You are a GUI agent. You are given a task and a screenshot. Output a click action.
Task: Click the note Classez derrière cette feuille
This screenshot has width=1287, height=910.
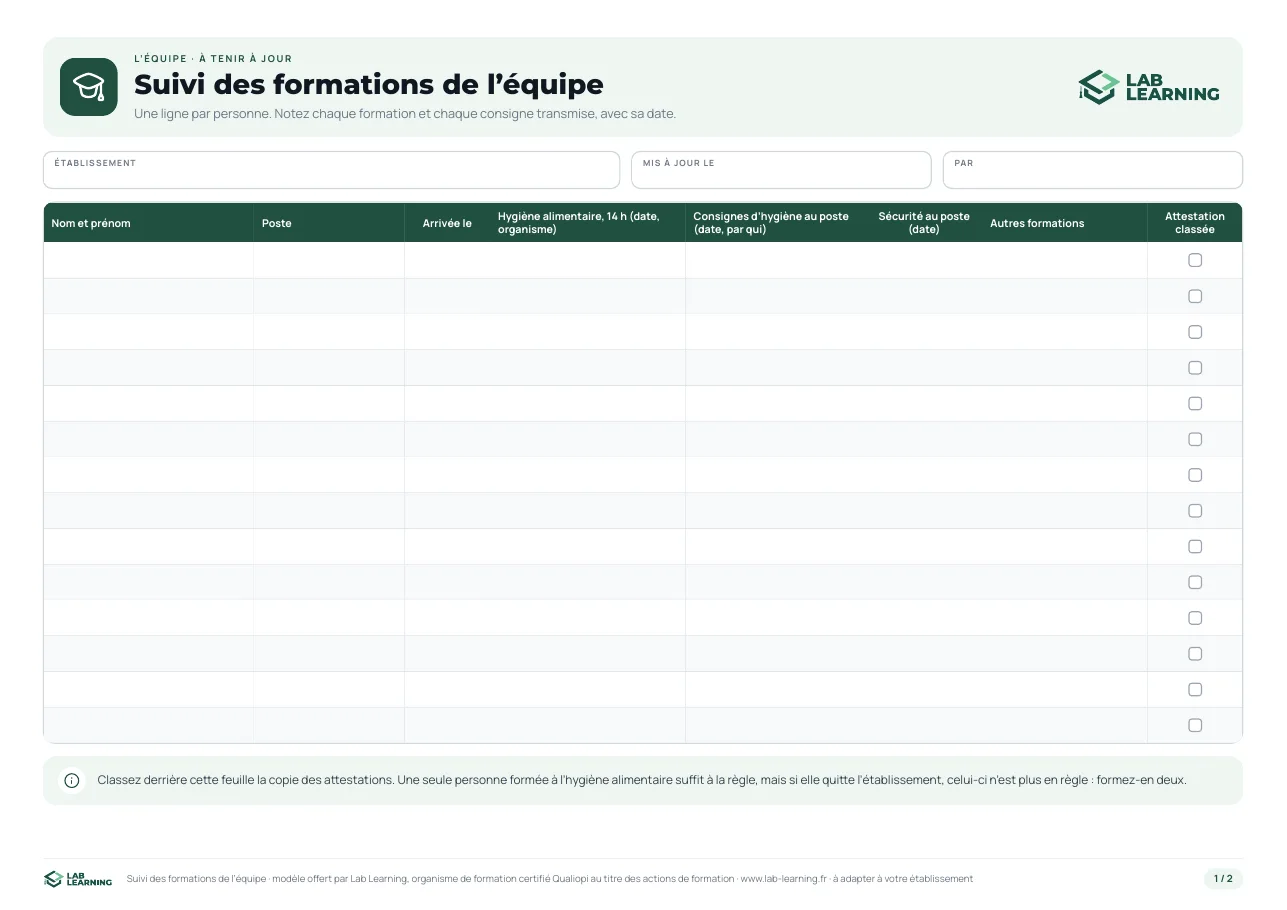coord(642,780)
